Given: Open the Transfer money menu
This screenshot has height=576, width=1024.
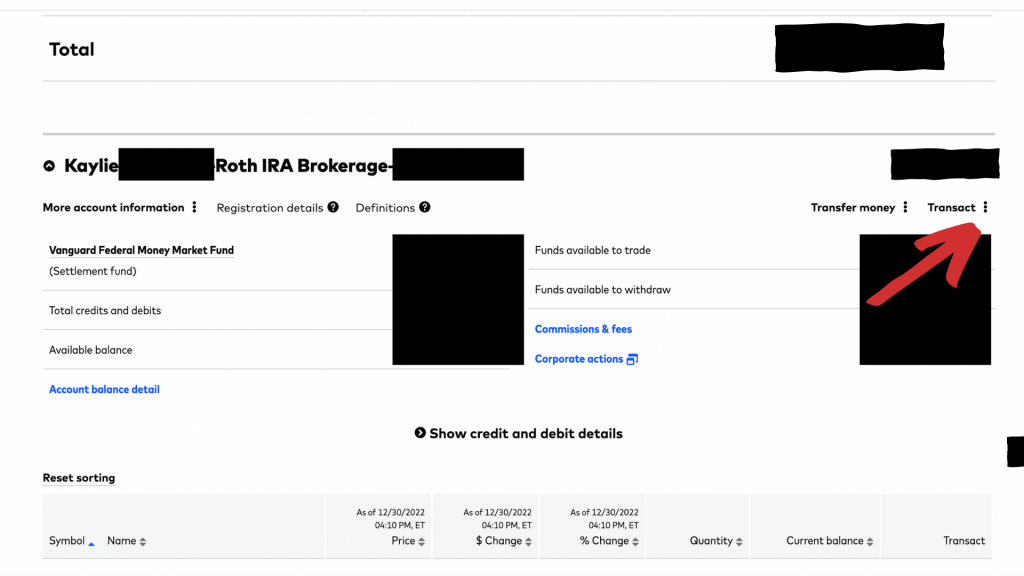Looking at the screenshot, I should tap(905, 208).
